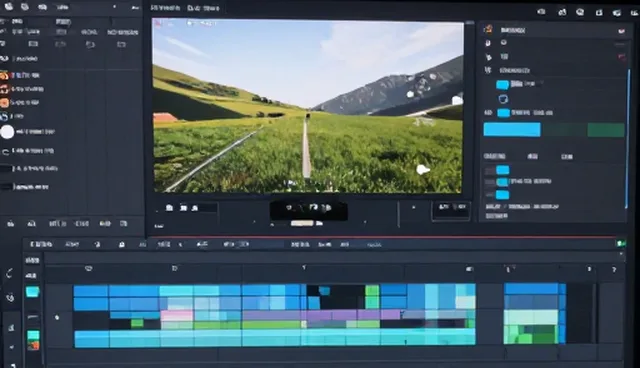The height and width of the screenshot is (368, 640).
Task: Select the curved arrow tool left of timeline
Action: pyautogui.click(x=9, y=273)
